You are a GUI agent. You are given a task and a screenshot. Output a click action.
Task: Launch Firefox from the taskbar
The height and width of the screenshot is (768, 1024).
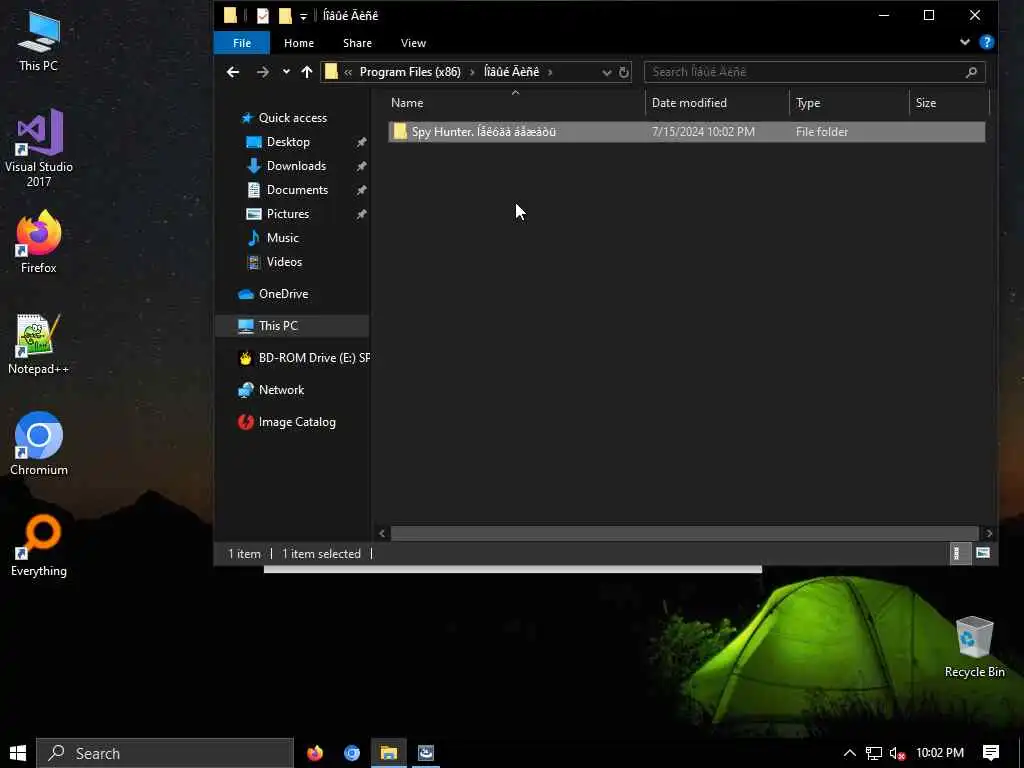[x=315, y=753]
